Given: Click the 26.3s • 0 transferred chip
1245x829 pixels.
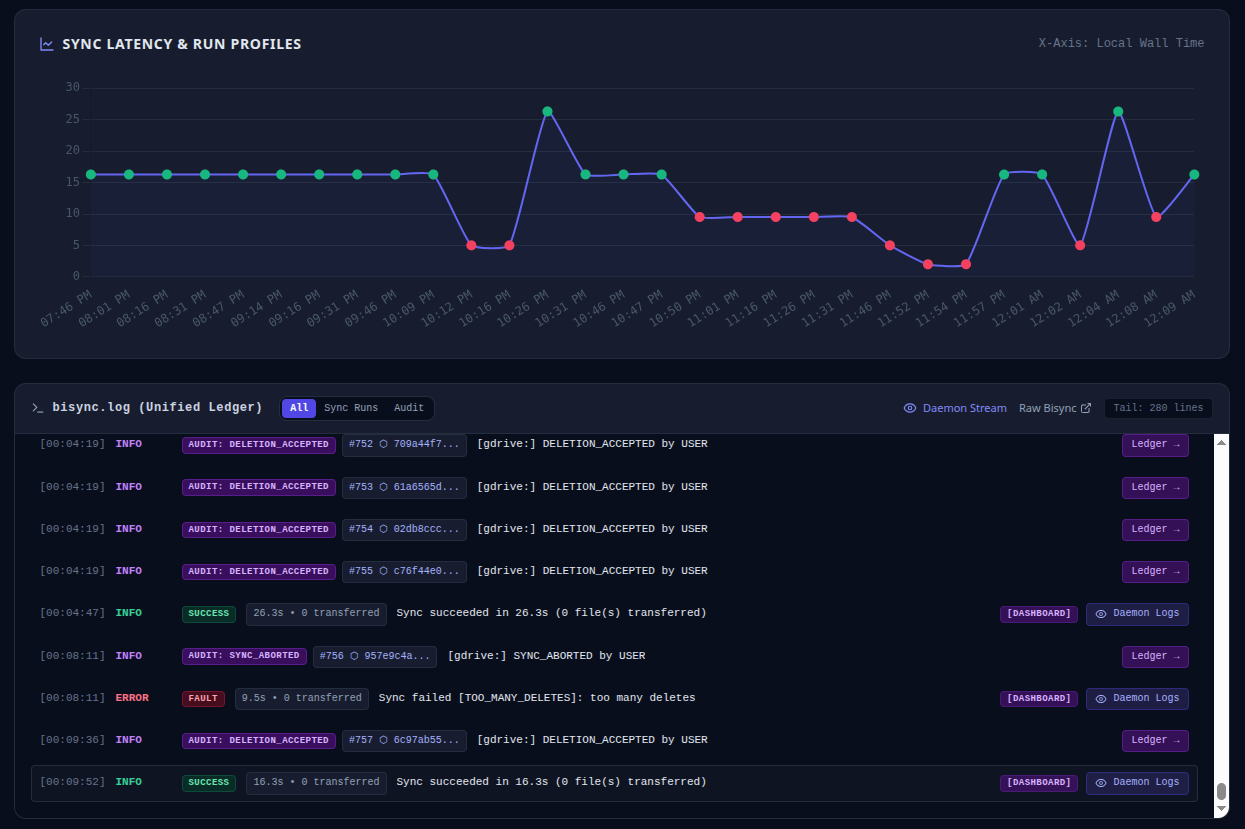Looking at the screenshot, I should coord(316,613).
